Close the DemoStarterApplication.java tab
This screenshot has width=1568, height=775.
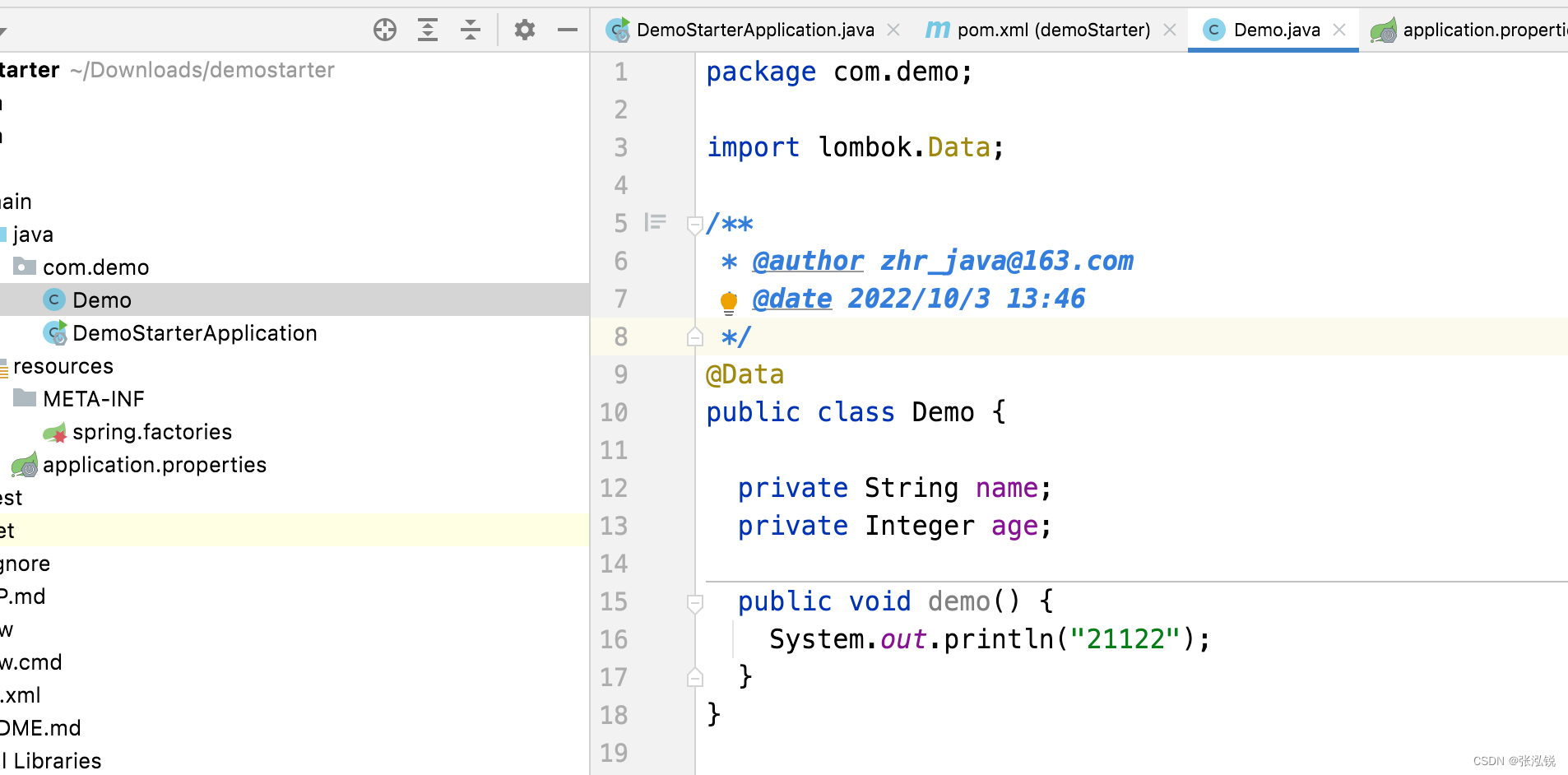(893, 30)
